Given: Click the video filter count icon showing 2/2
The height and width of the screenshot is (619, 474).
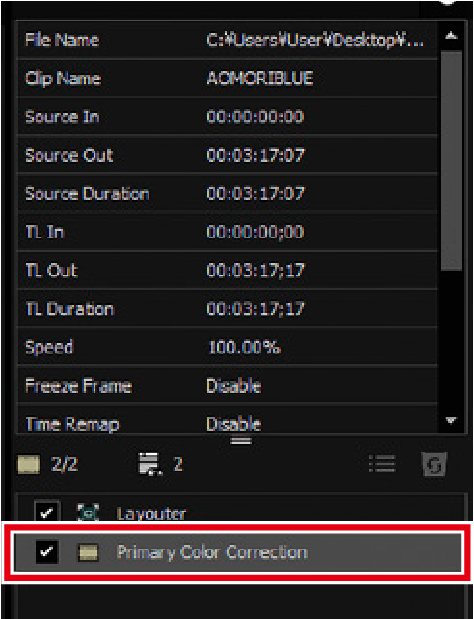Looking at the screenshot, I should click(29, 464).
